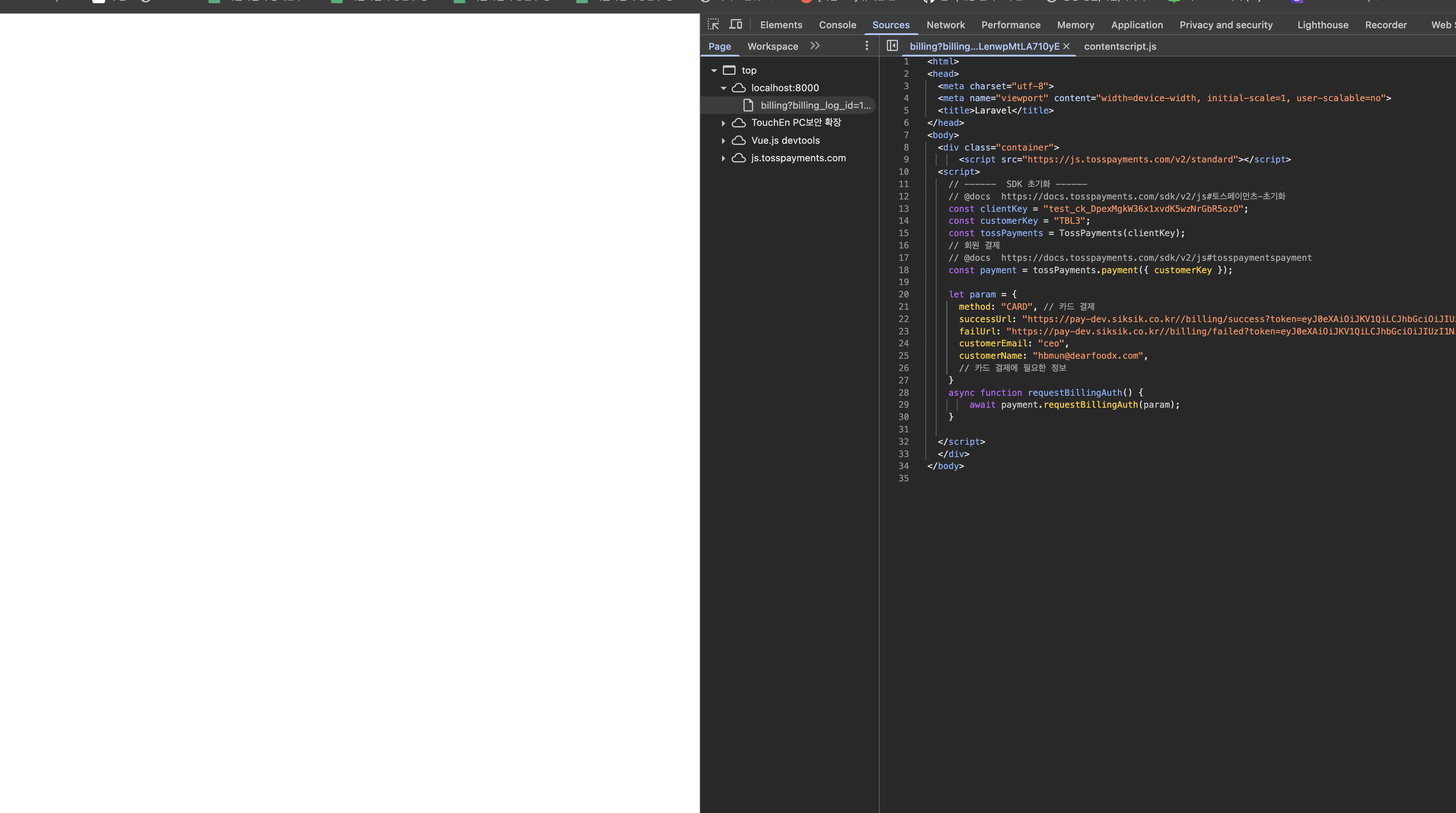Open the Network tab
Image resolution: width=1456 pixels, height=813 pixels.
(946, 25)
